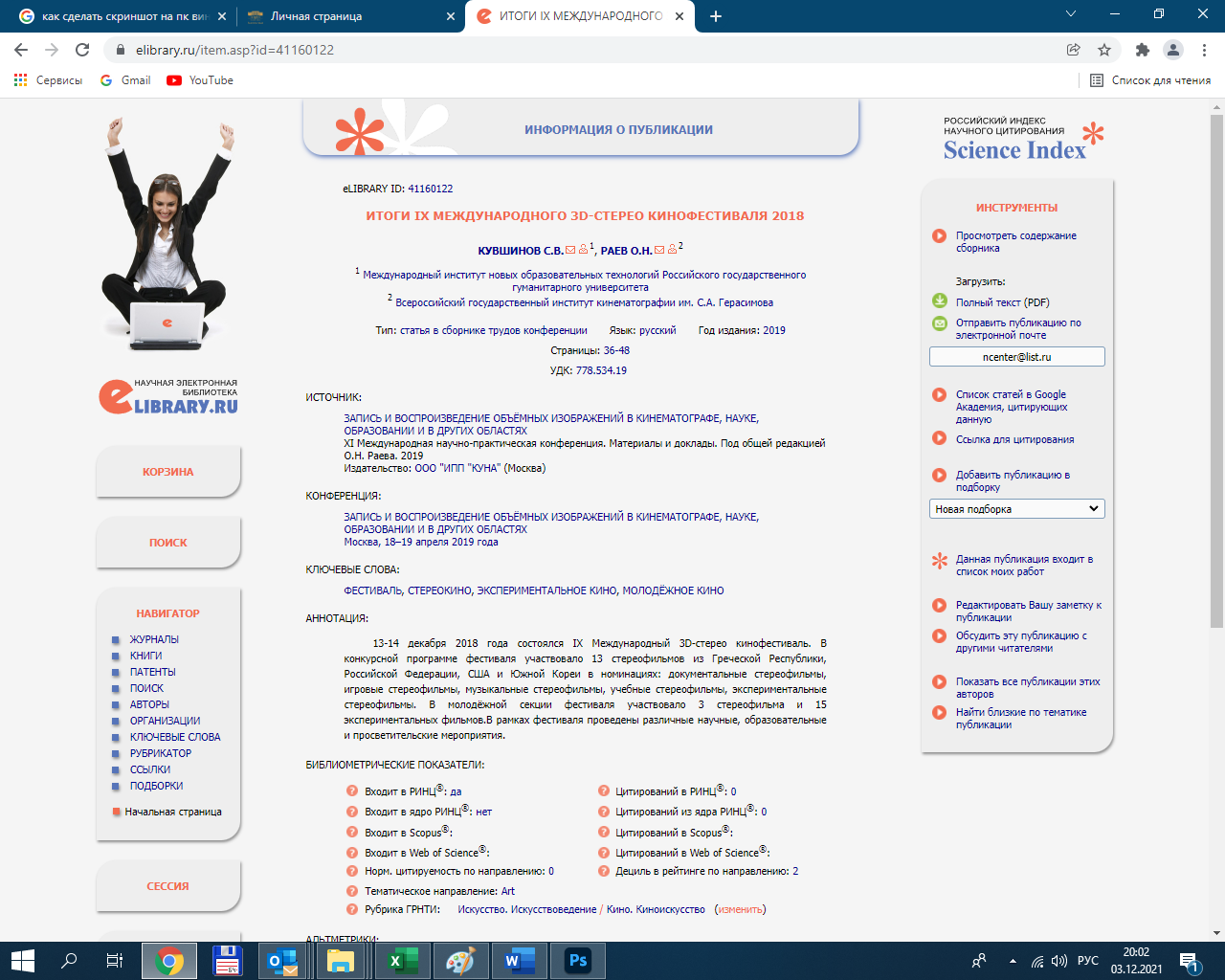Open Список статей в Google Академия

(1012, 407)
